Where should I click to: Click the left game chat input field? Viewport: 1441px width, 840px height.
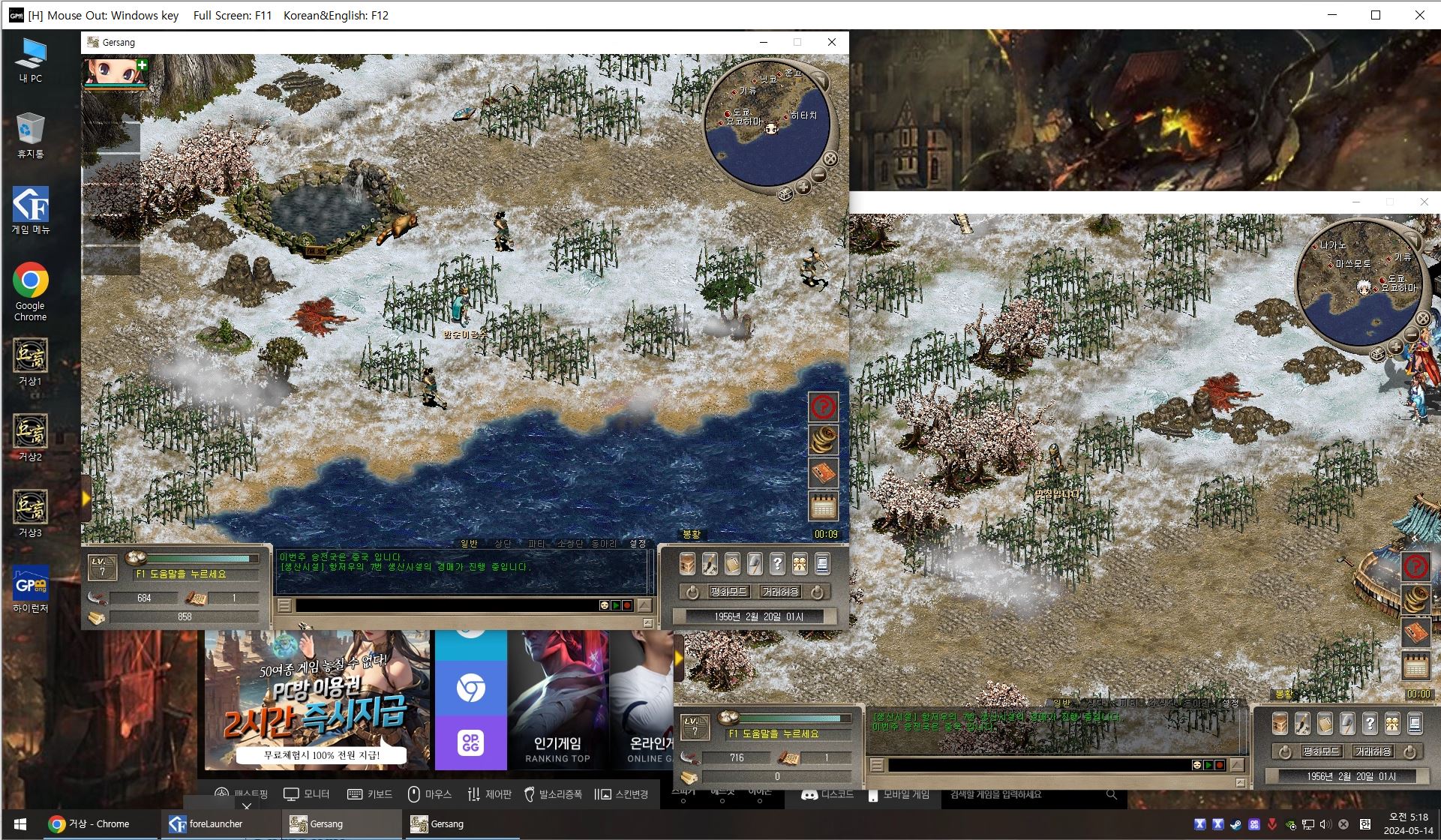(x=446, y=605)
